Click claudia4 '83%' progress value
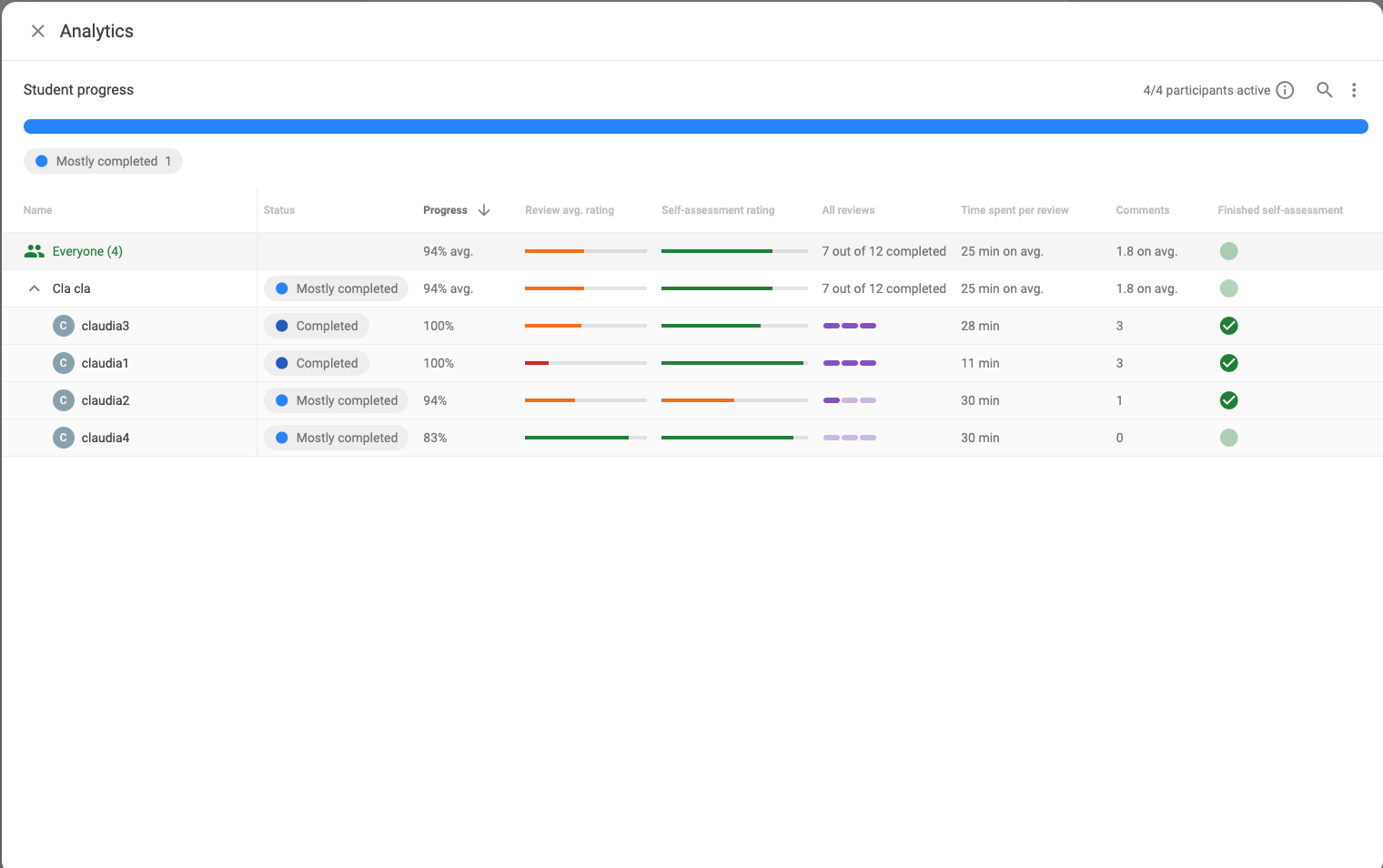1383x868 pixels. click(x=435, y=438)
